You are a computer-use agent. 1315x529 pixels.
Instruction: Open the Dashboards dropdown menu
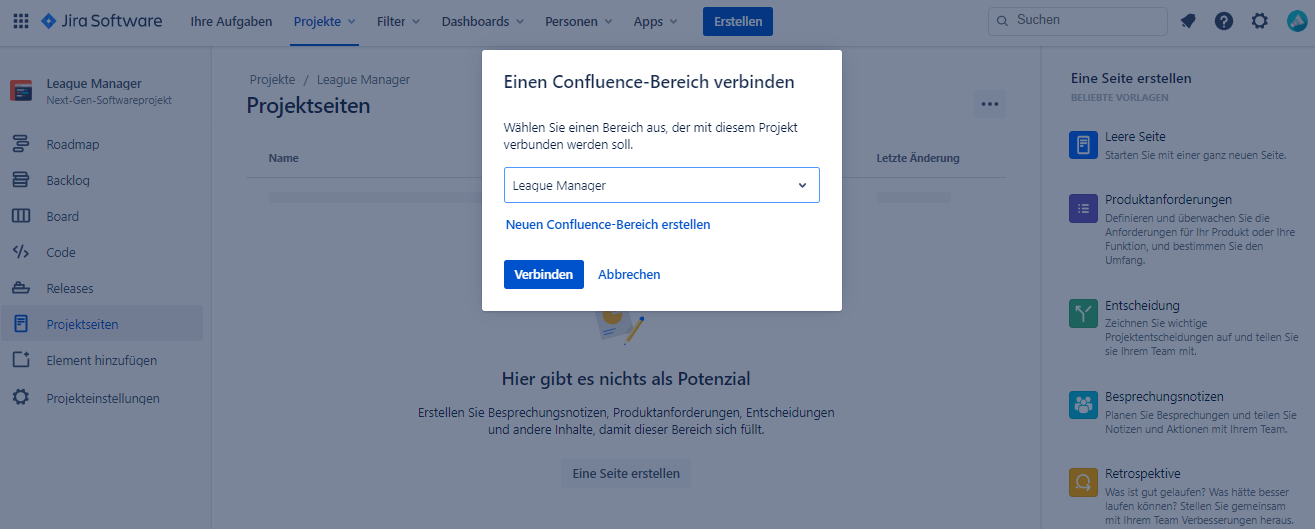click(482, 21)
